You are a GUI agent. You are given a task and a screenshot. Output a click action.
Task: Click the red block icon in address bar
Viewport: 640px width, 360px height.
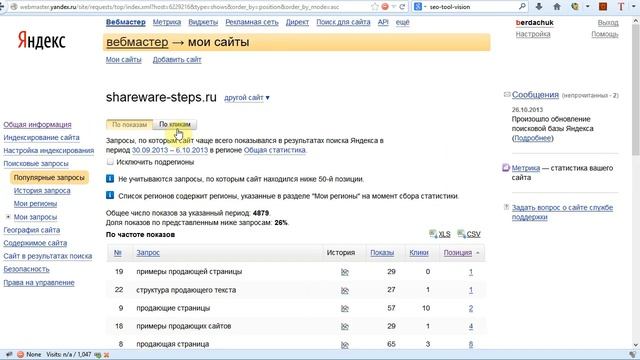[385, 7]
